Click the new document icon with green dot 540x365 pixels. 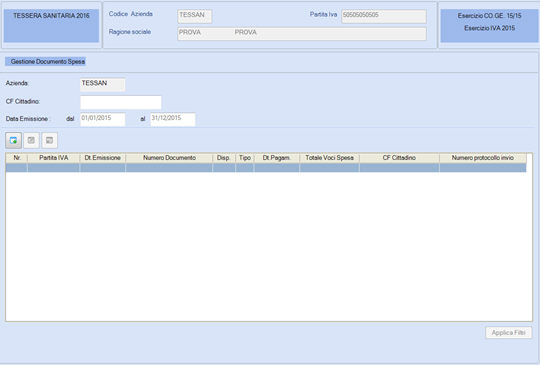click(x=13, y=140)
